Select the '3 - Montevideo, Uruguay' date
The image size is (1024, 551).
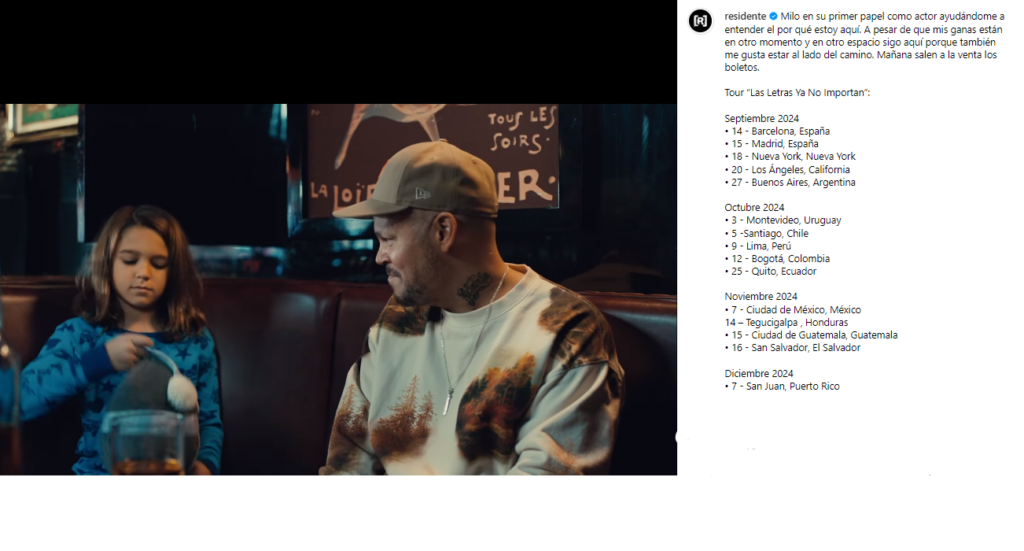tap(783, 220)
